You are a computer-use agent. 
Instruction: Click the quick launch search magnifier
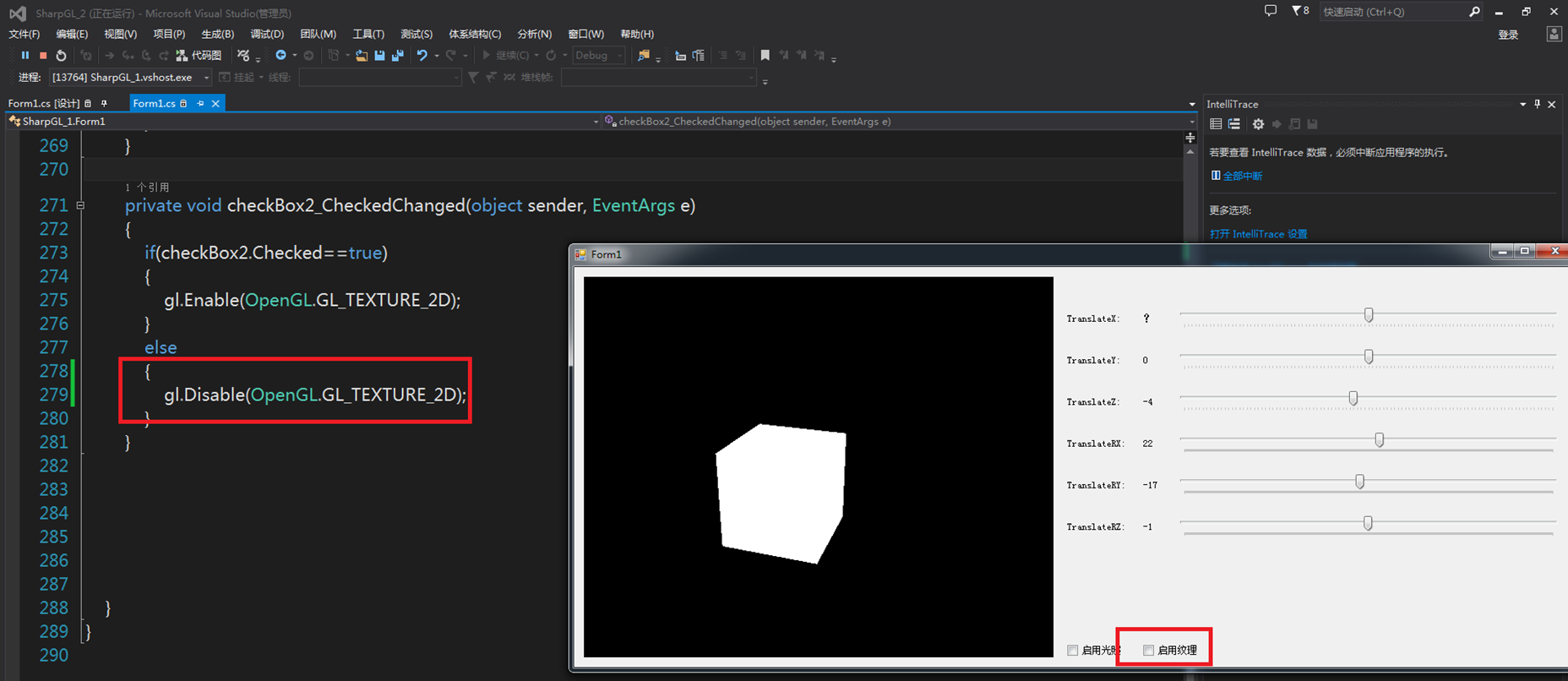tap(1474, 12)
